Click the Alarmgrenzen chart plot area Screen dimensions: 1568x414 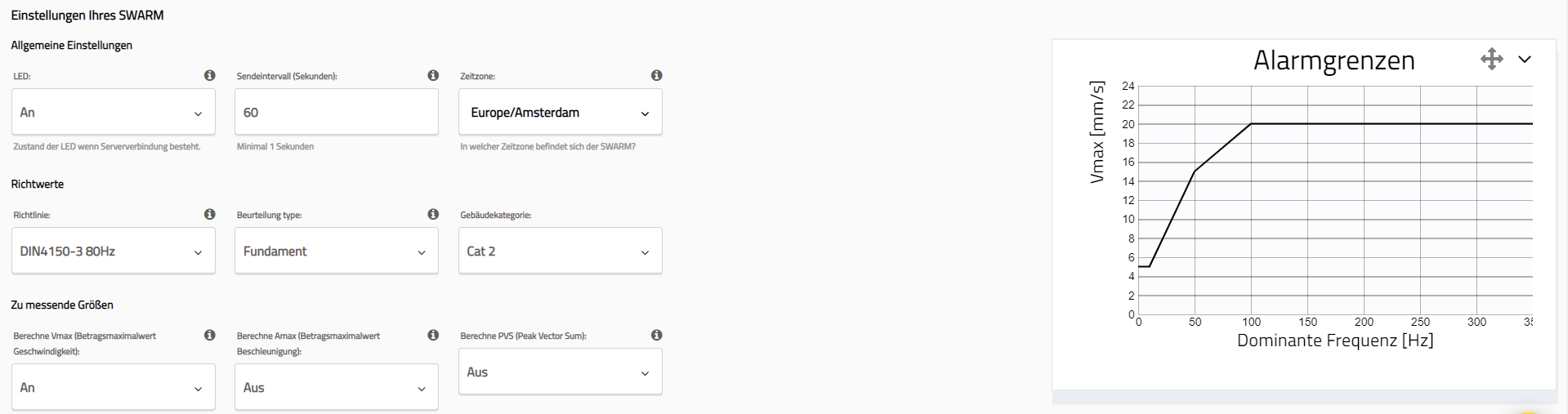point(1335,200)
